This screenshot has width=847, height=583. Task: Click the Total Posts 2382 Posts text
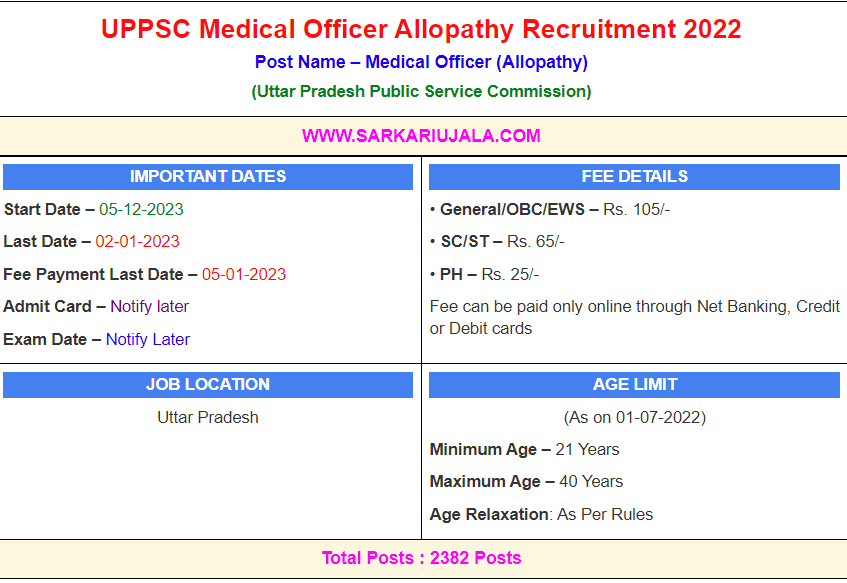coord(421,558)
